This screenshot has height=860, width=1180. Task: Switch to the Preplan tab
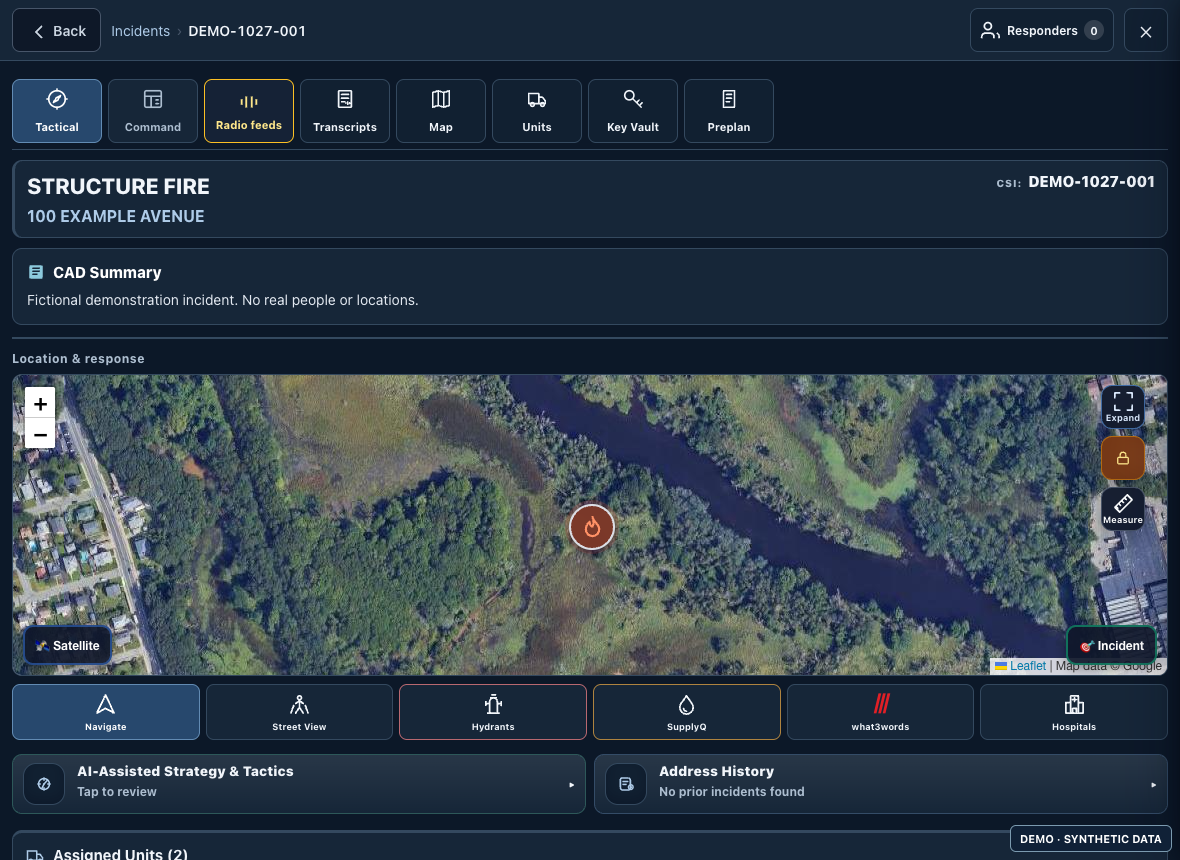pos(728,111)
